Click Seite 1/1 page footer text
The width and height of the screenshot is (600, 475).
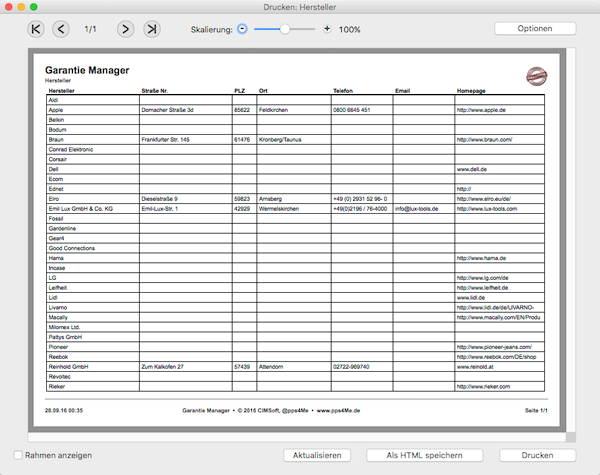(536, 410)
